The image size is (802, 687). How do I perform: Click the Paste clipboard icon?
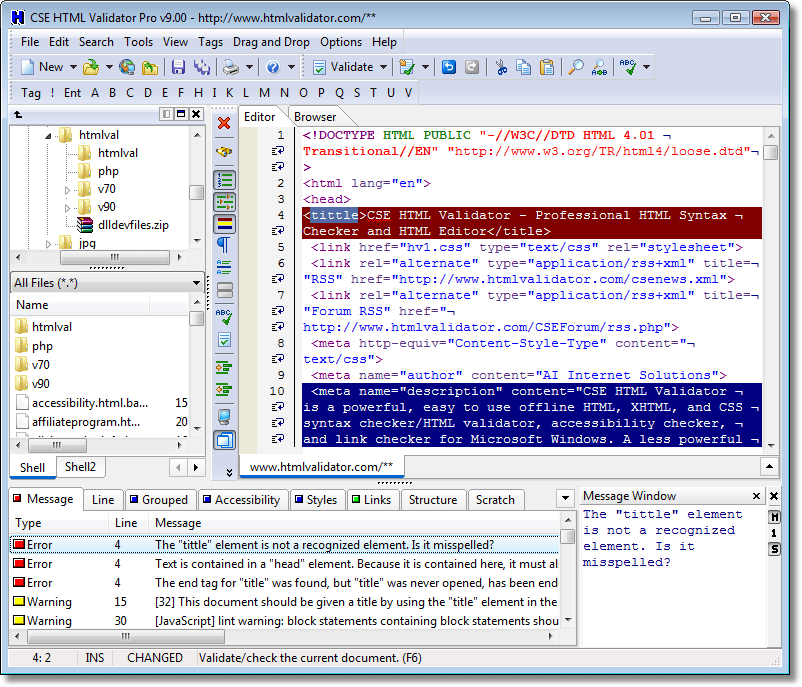547,67
